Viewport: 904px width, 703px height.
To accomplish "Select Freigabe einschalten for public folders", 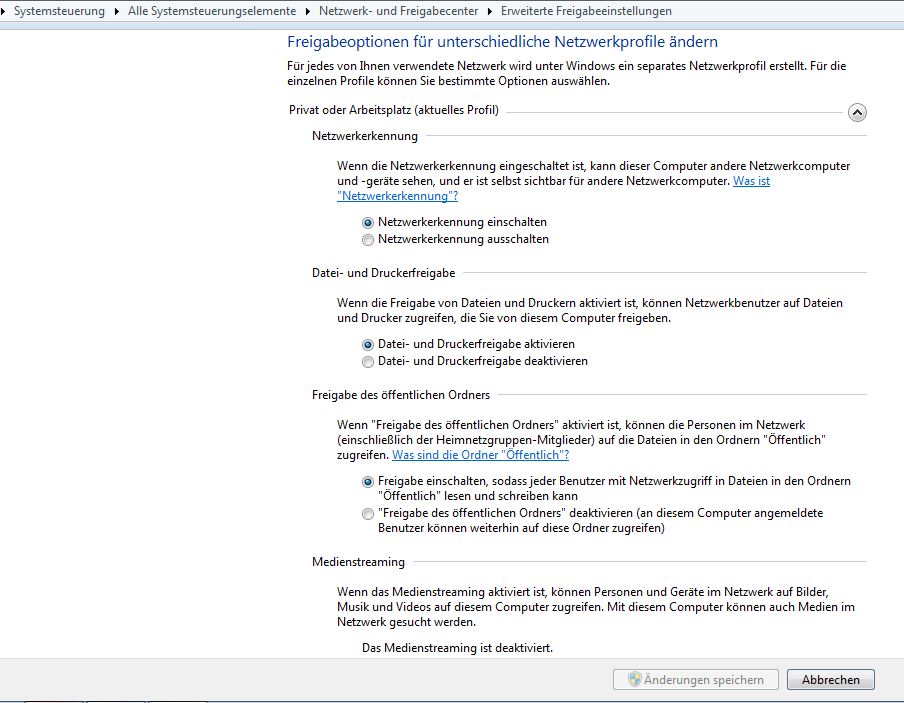I will pyautogui.click(x=368, y=482).
